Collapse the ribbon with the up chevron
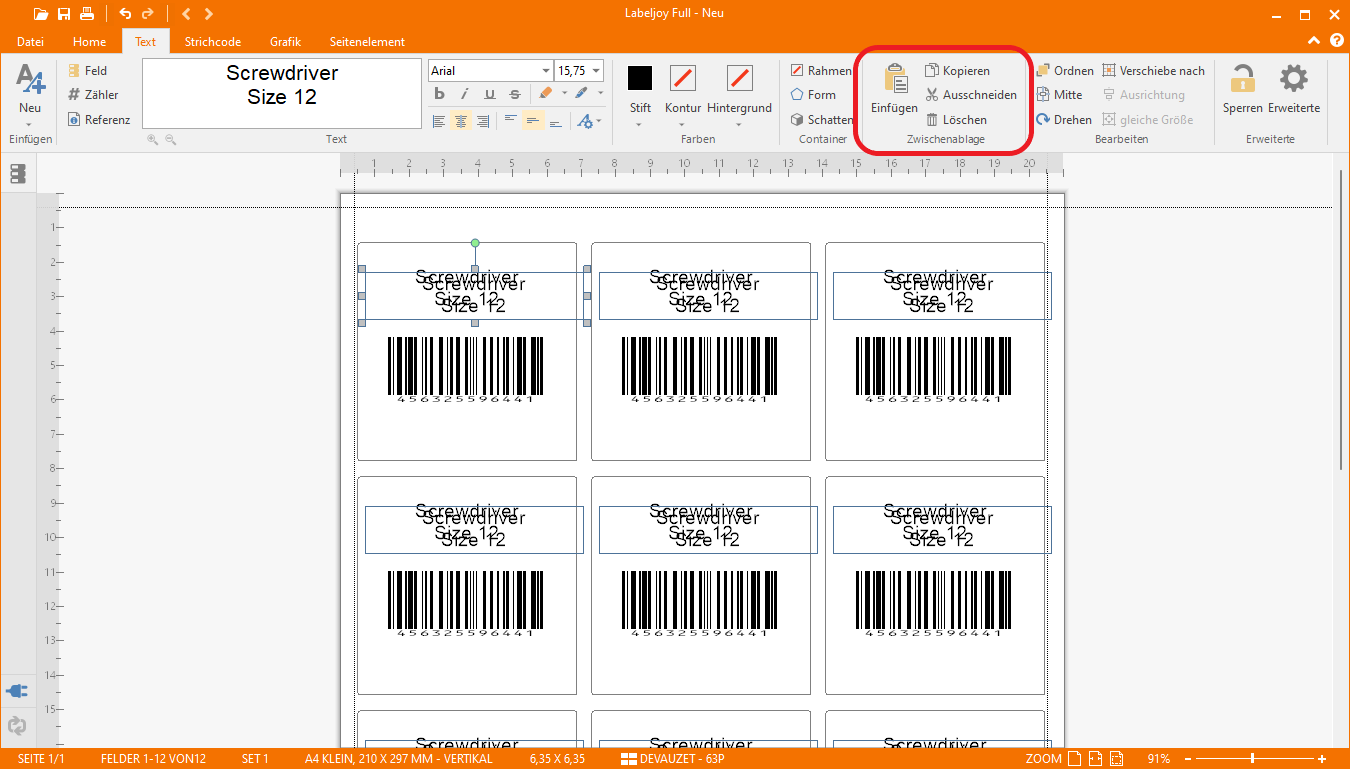Screen dimensions: 1350x769 click(x=1314, y=41)
